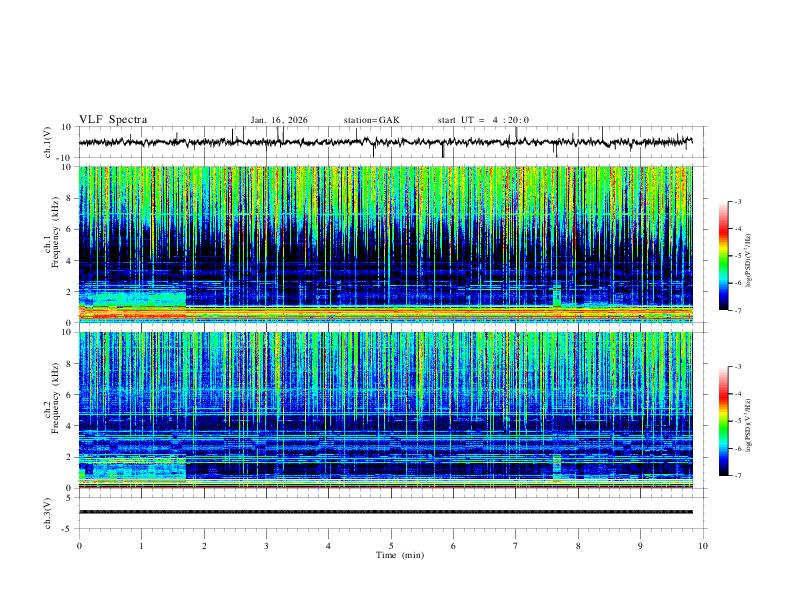Viewport: 792px width, 612px height.
Task: Click the "2" kHz tick on ch.1 frequency axis
Action: coord(69,291)
